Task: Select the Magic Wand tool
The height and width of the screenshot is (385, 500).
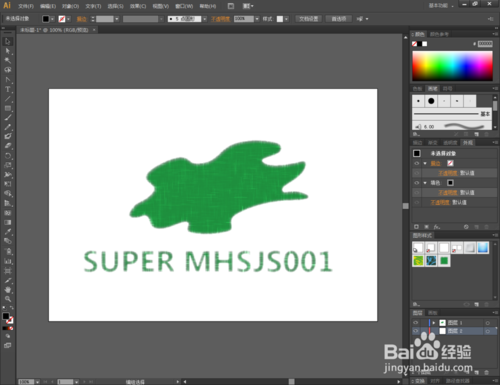Action: pos(7,60)
